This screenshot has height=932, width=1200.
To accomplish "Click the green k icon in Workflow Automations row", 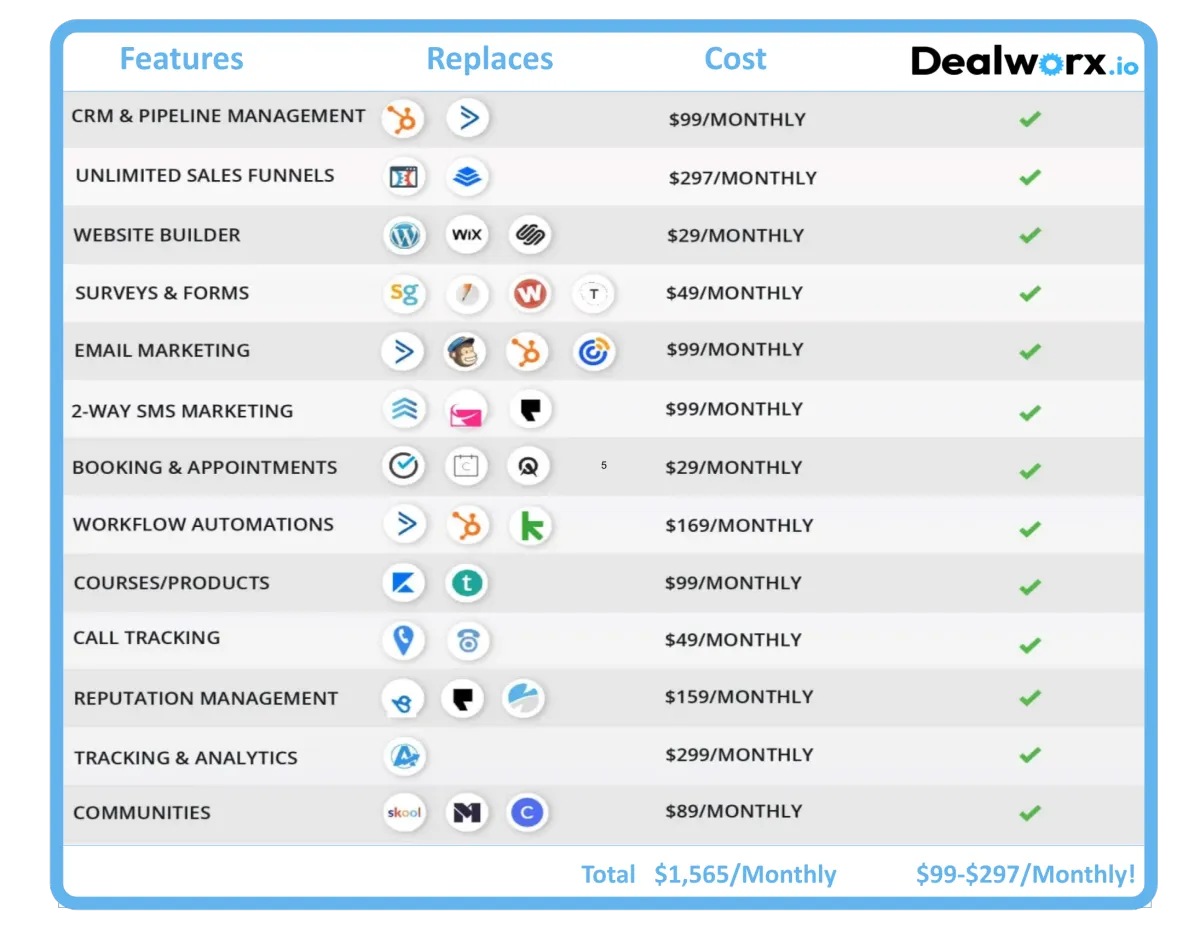I will click(531, 526).
